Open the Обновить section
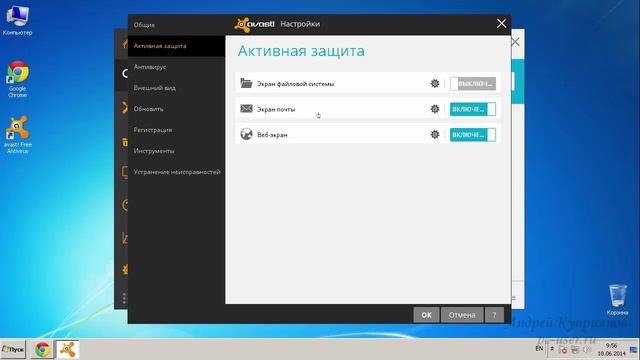This screenshot has height=360, width=640. tap(176, 109)
